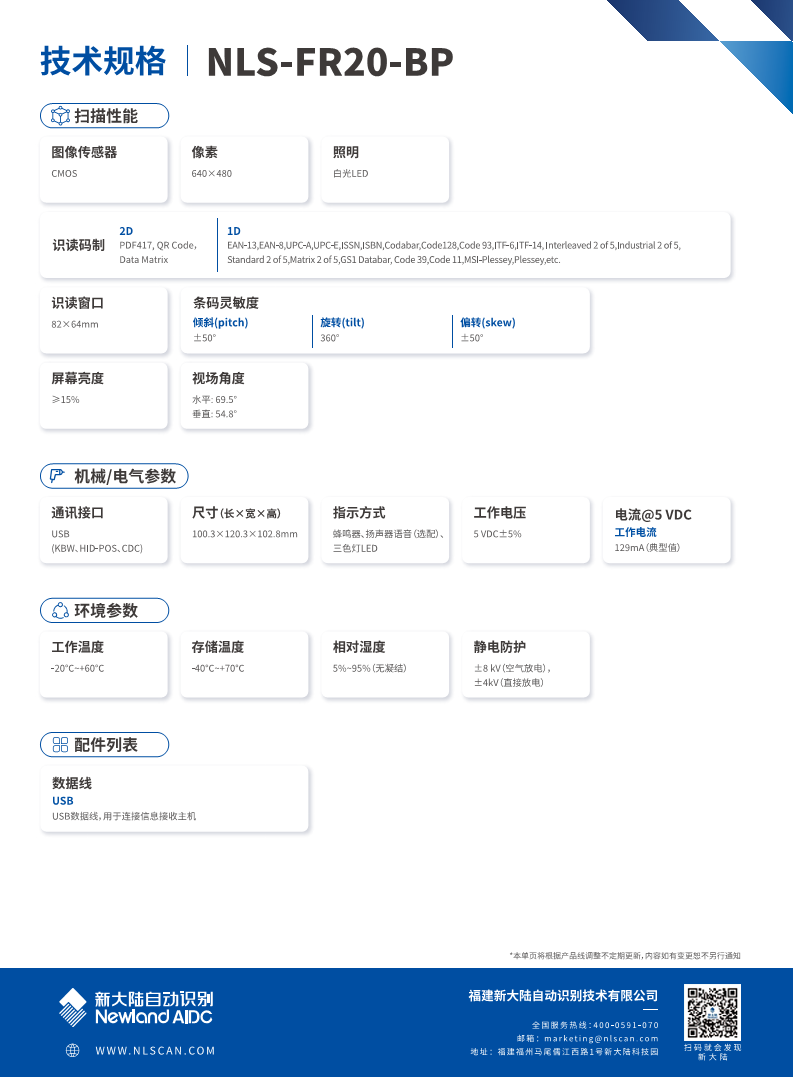Click the 偏转(skew) label
Image resolution: width=793 pixels, height=1077 pixels.
point(487,322)
